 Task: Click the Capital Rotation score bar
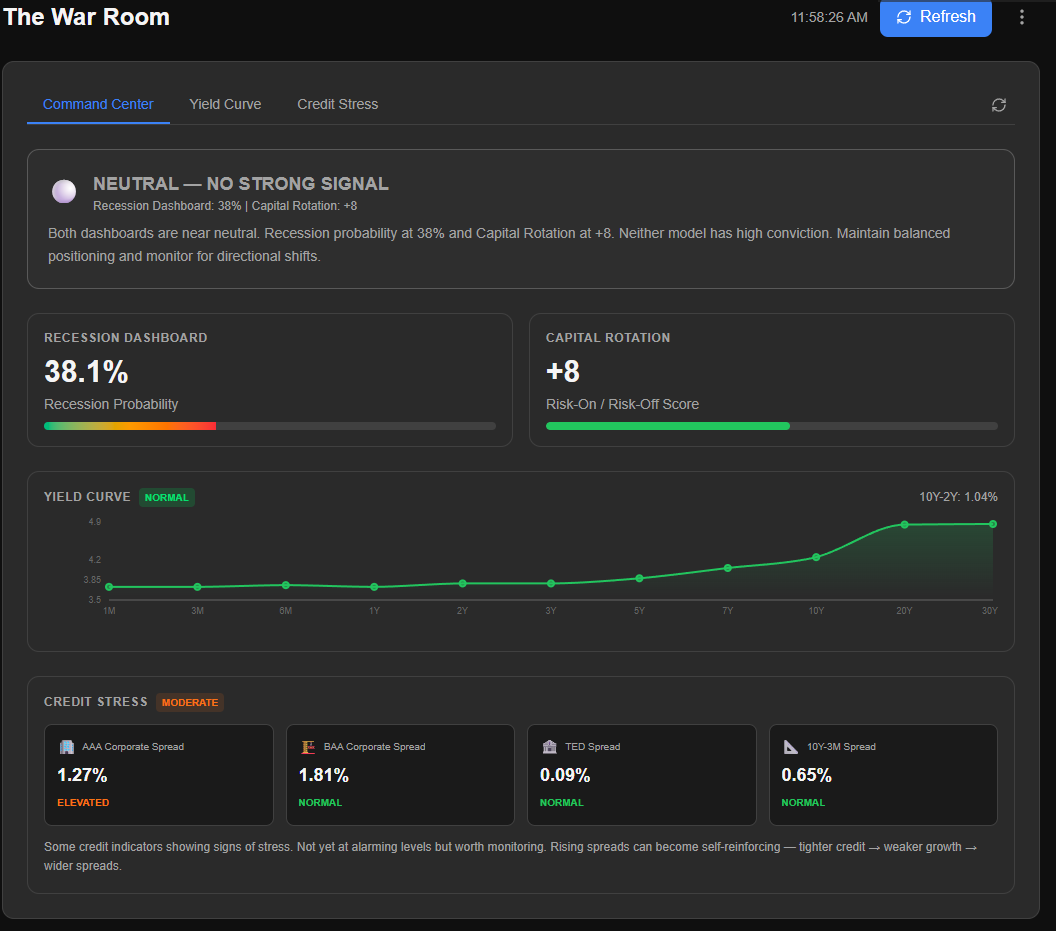[770, 425]
